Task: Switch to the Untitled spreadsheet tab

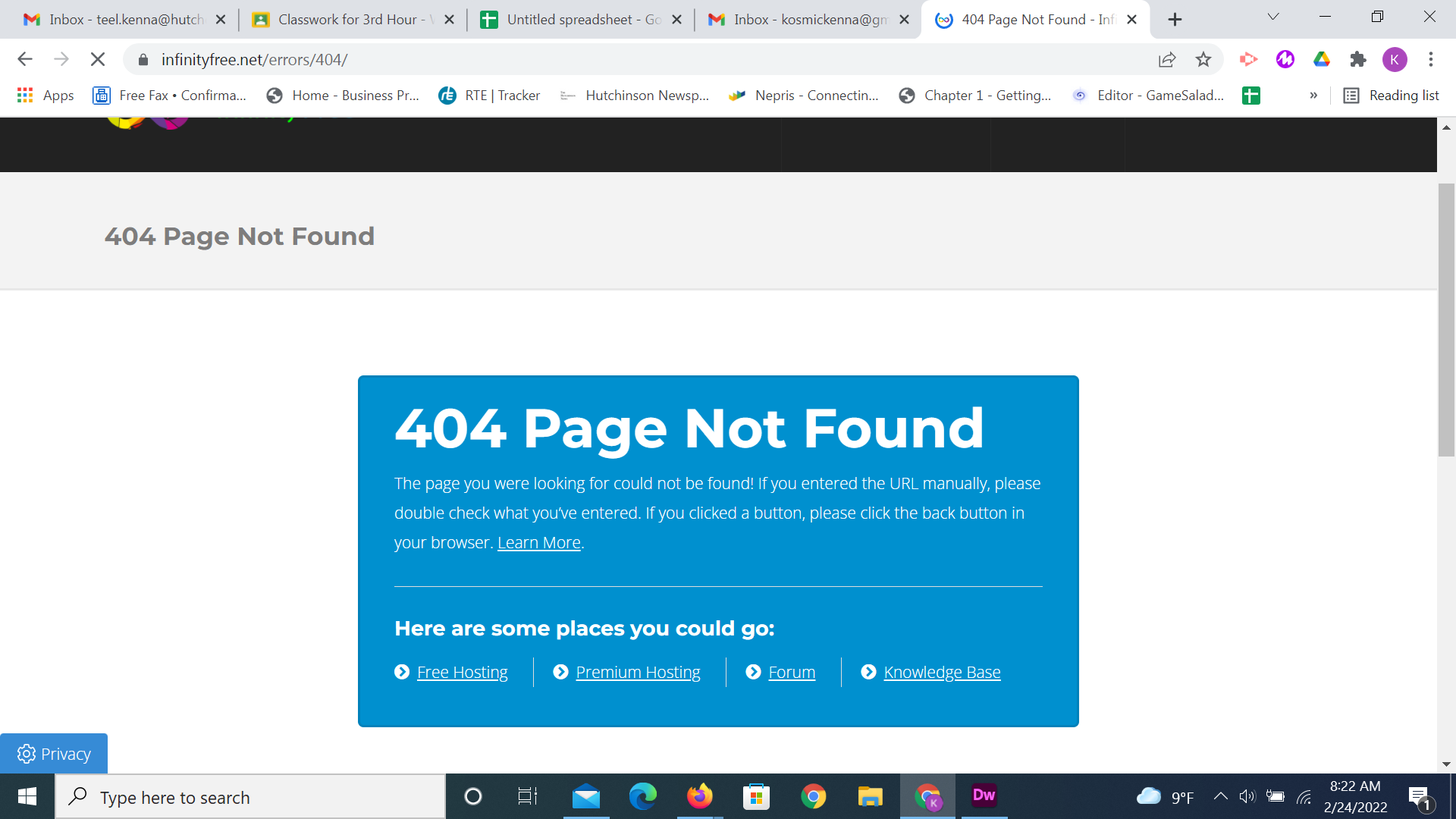Action: coord(580,19)
